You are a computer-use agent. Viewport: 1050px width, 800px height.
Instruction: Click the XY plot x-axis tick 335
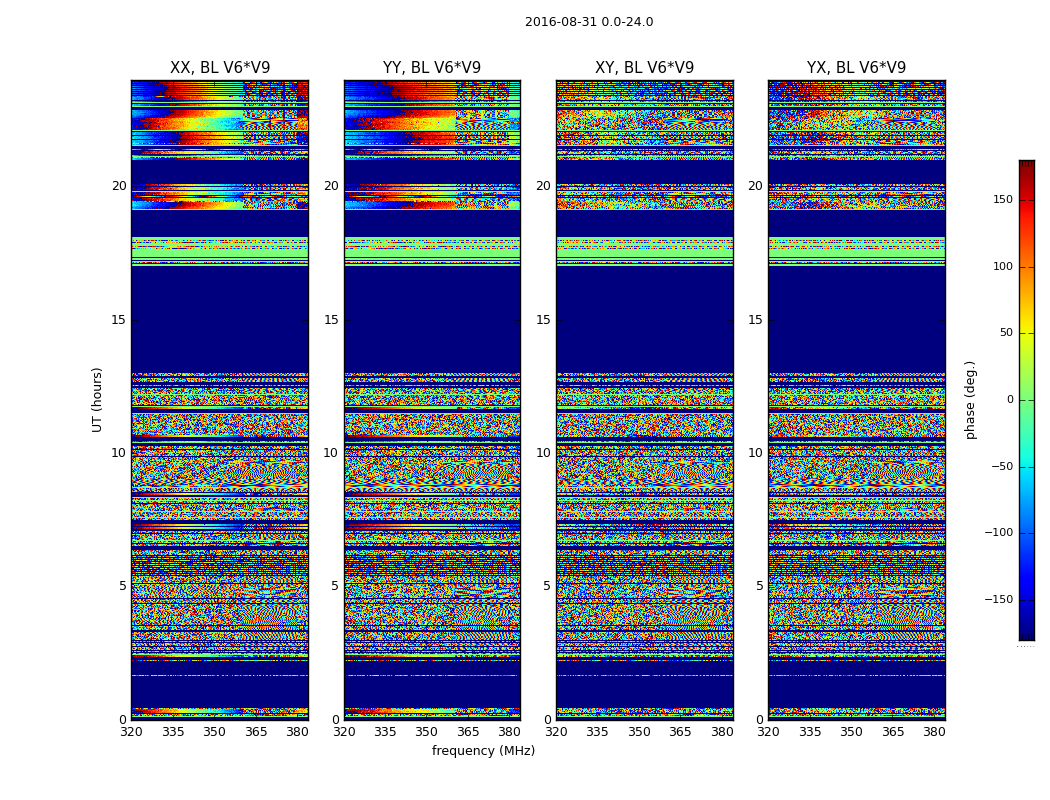(x=597, y=732)
